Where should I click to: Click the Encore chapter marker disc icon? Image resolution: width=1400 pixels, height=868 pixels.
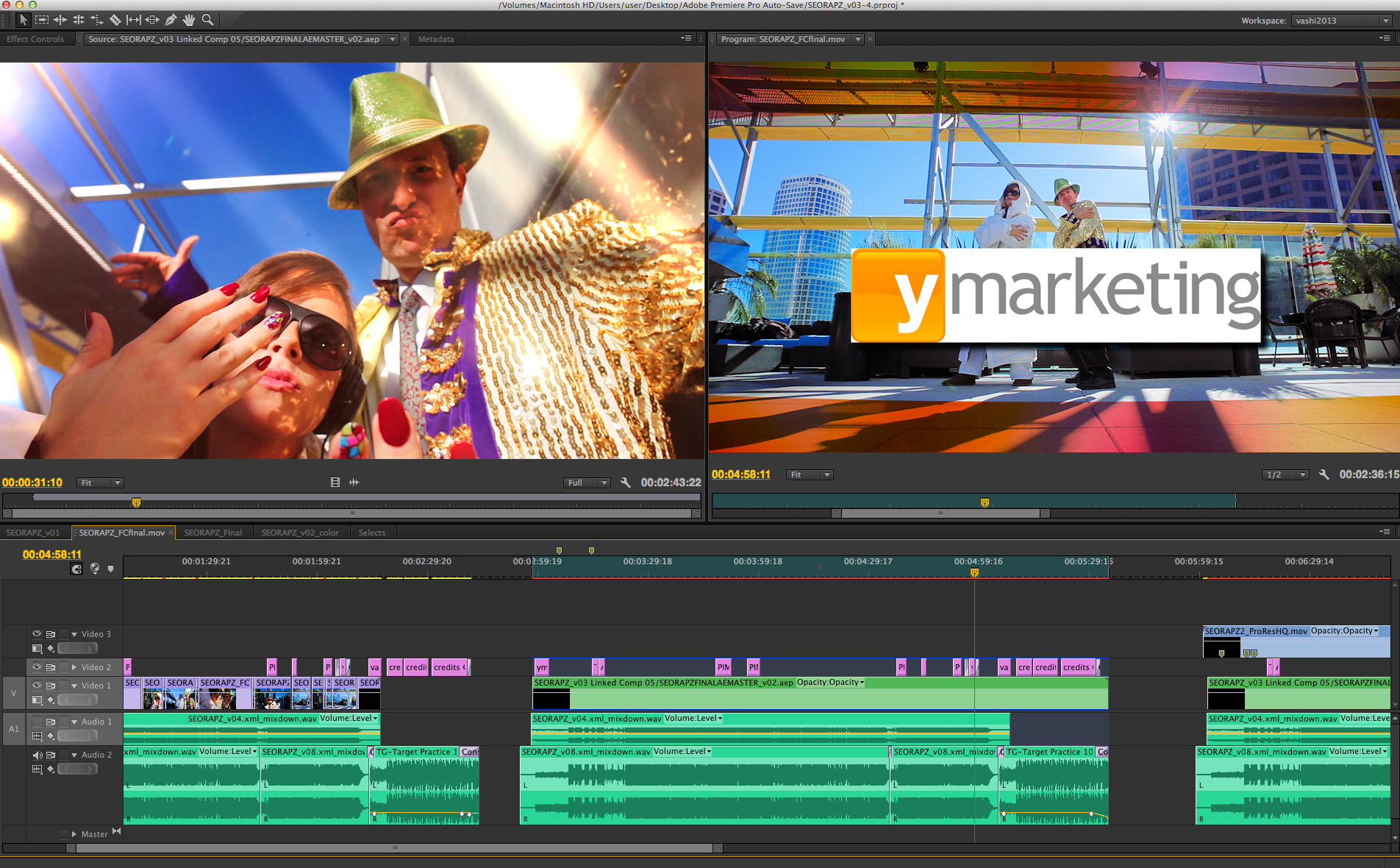[x=95, y=569]
